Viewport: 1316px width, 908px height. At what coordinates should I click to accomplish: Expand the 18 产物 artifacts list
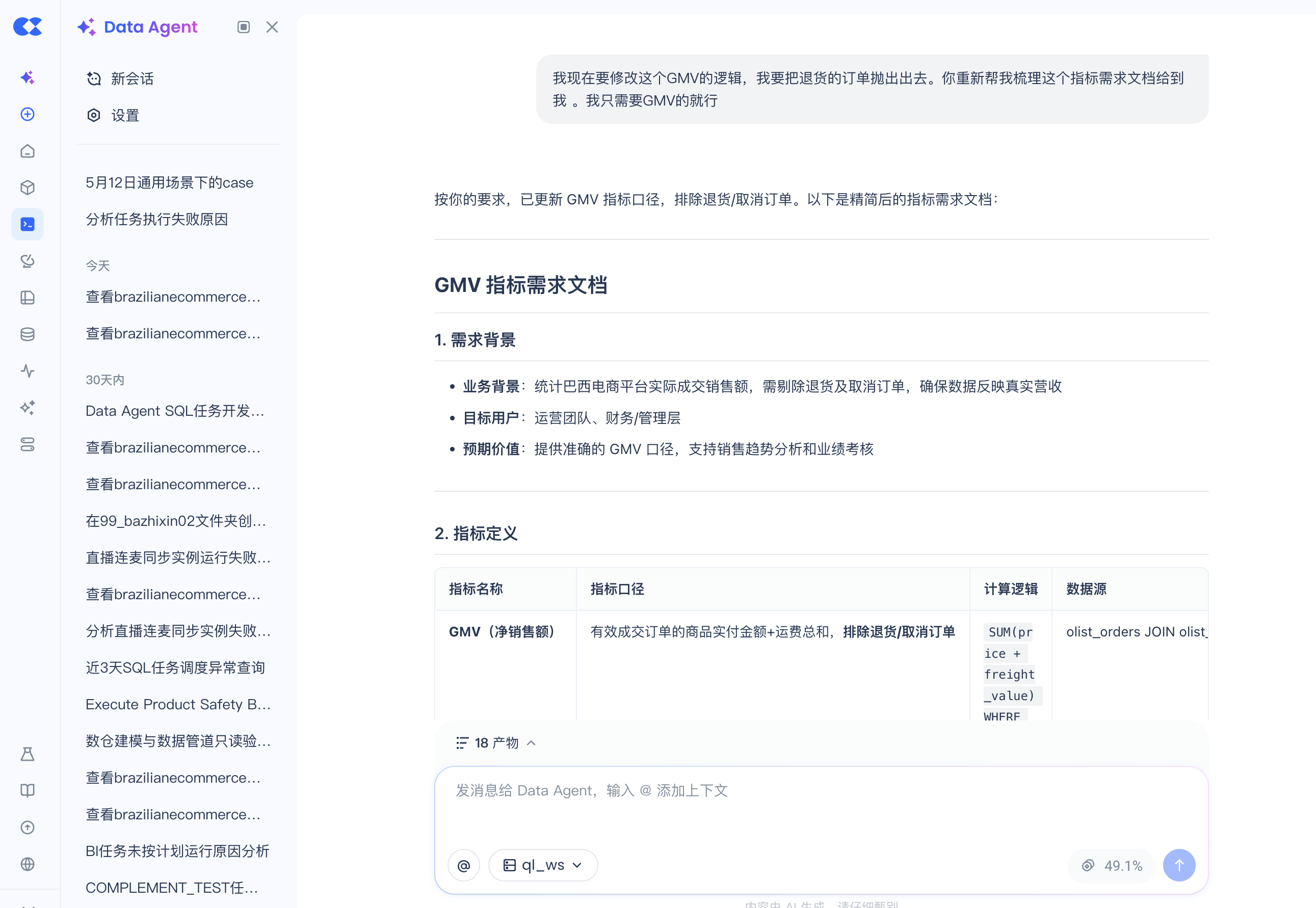tap(495, 743)
